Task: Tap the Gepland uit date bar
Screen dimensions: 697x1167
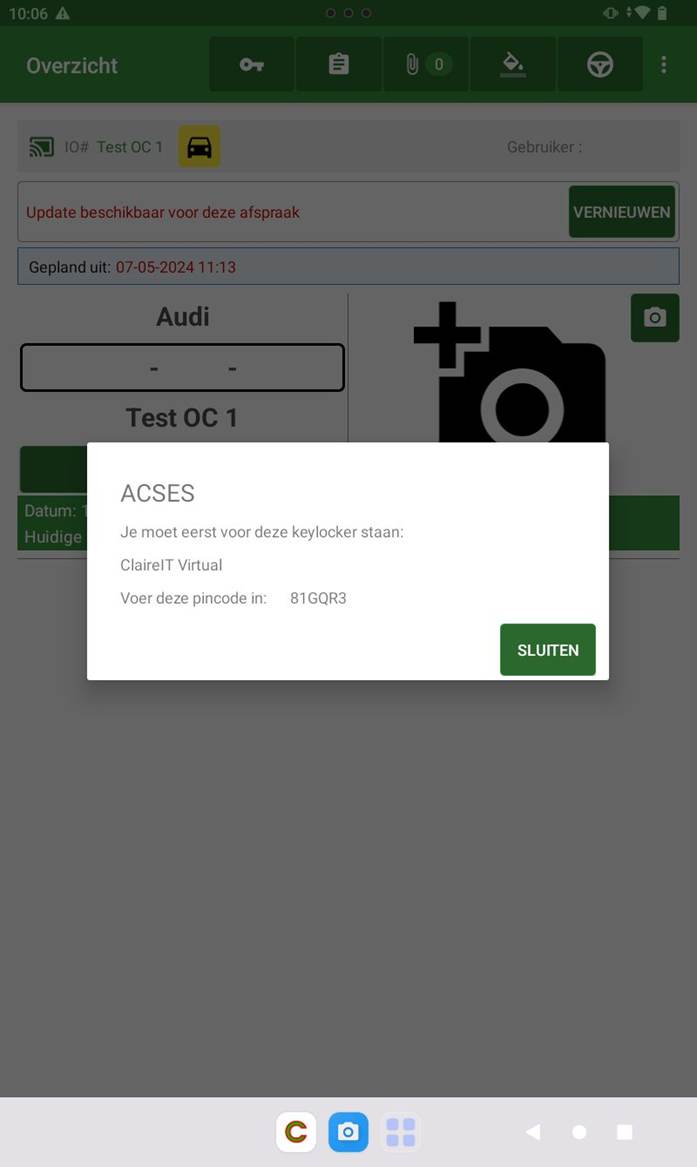Action: (x=348, y=267)
